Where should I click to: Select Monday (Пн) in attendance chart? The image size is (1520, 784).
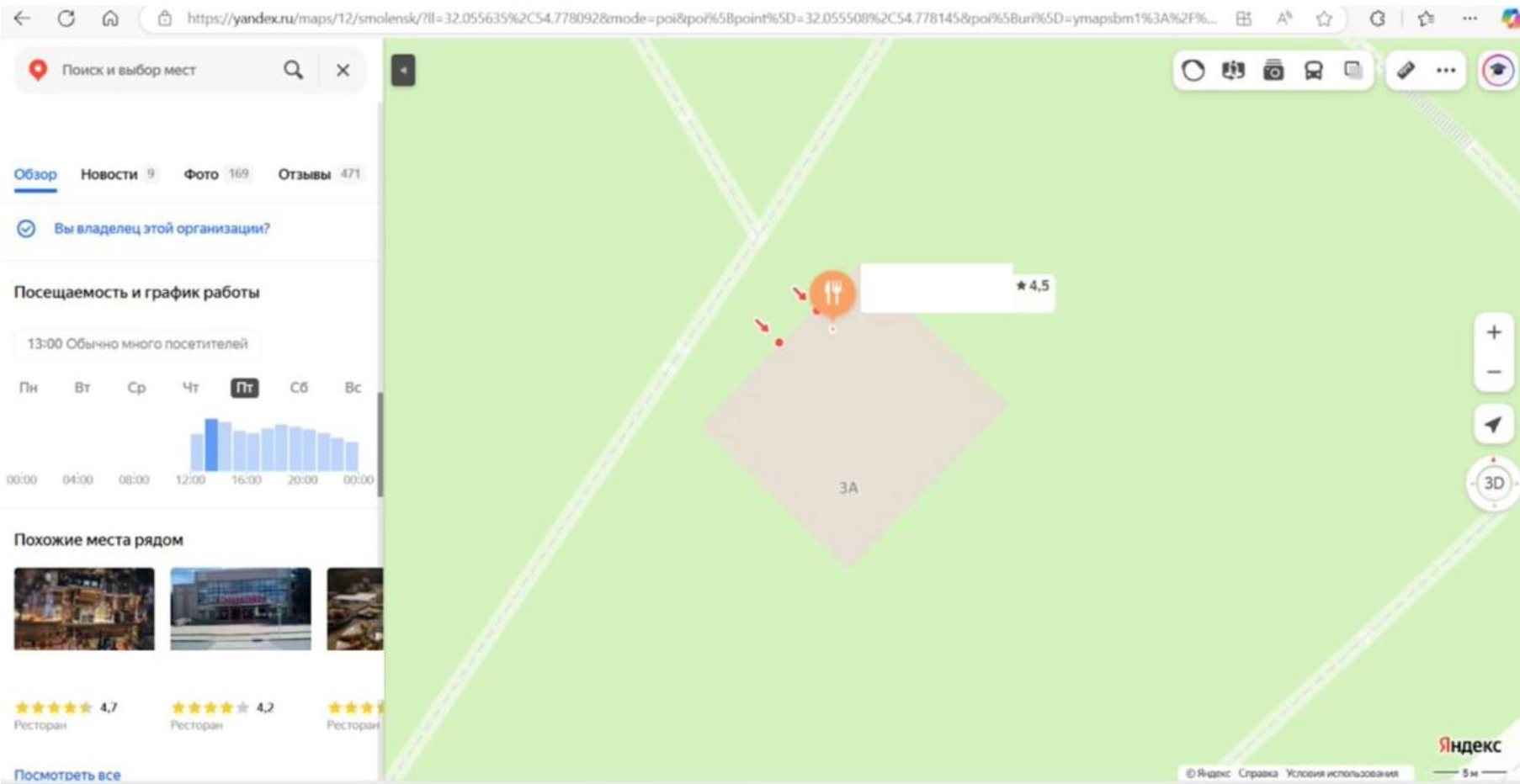point(29,388)
